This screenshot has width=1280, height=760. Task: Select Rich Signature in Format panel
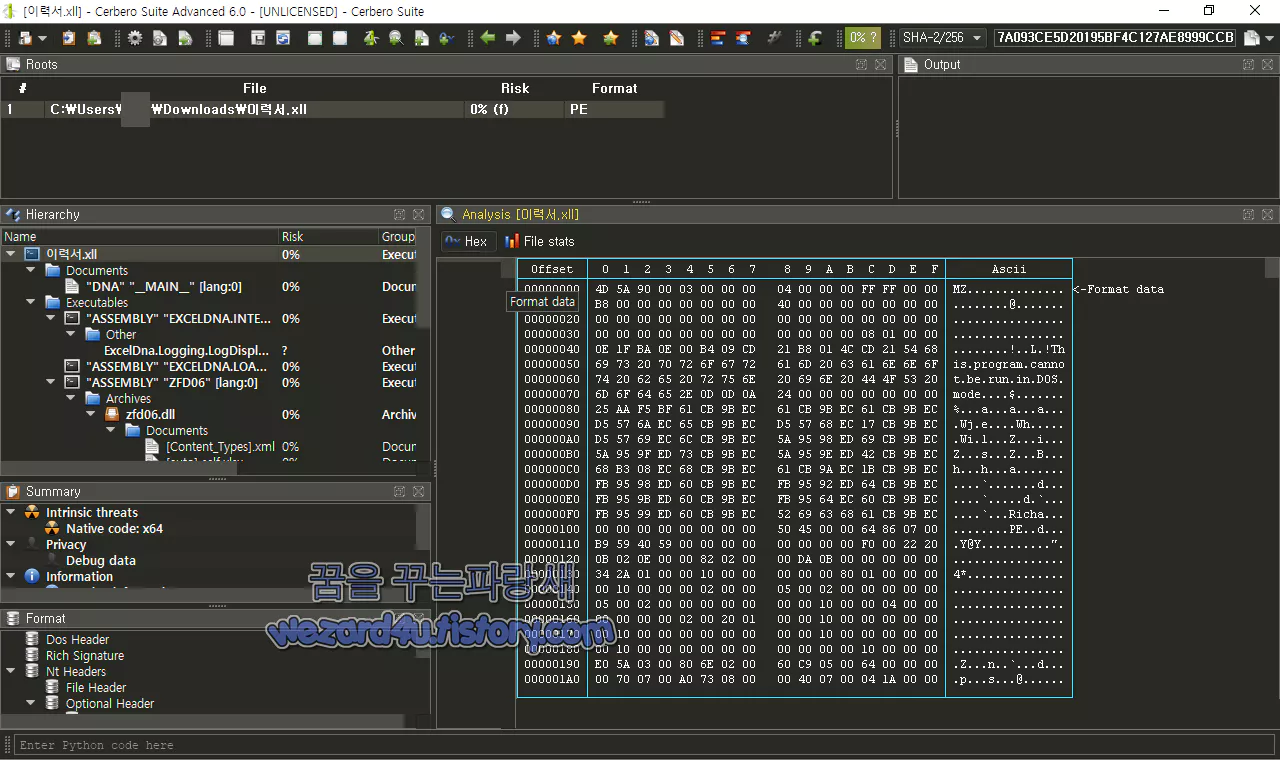85,655
